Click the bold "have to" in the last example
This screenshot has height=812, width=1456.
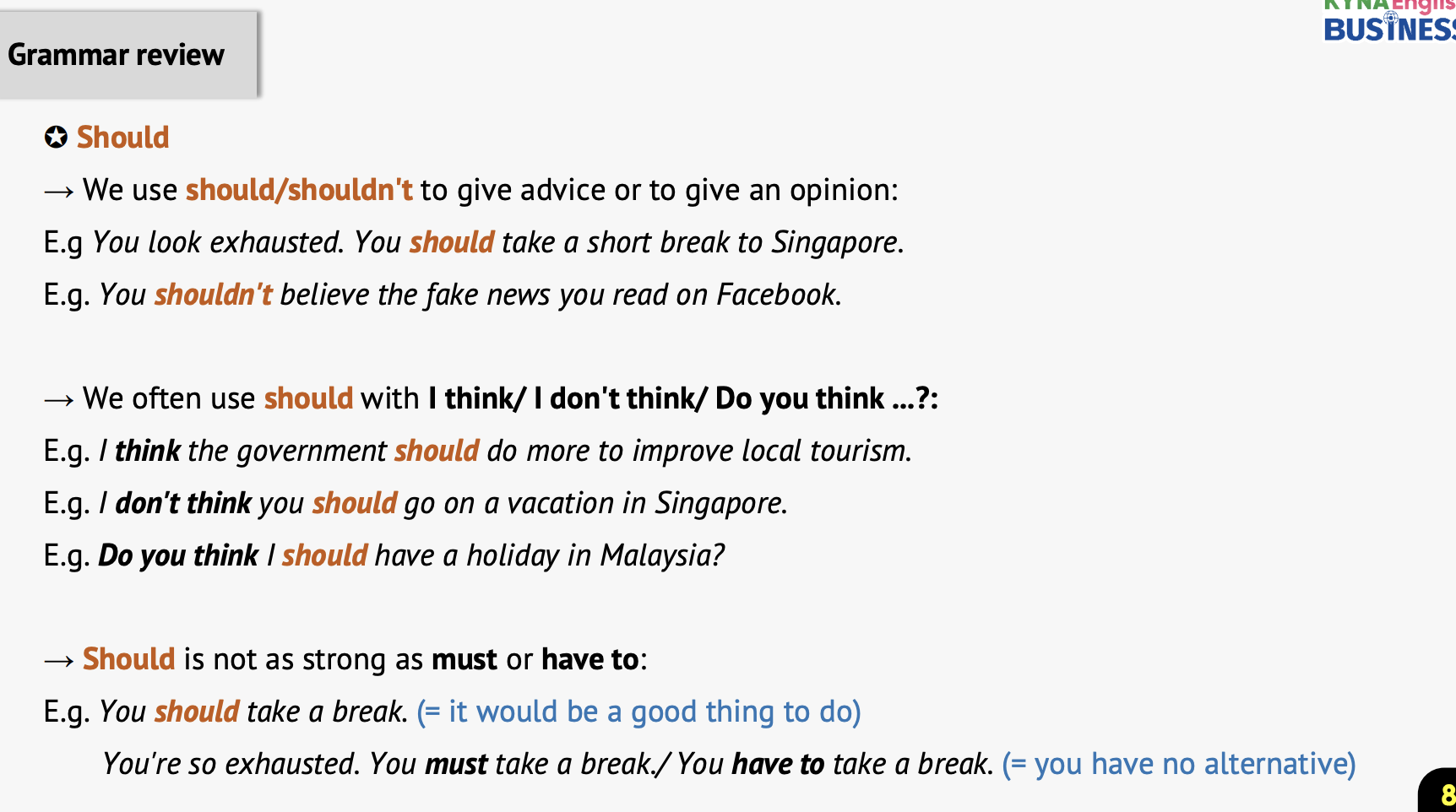(x=777, y=764)
